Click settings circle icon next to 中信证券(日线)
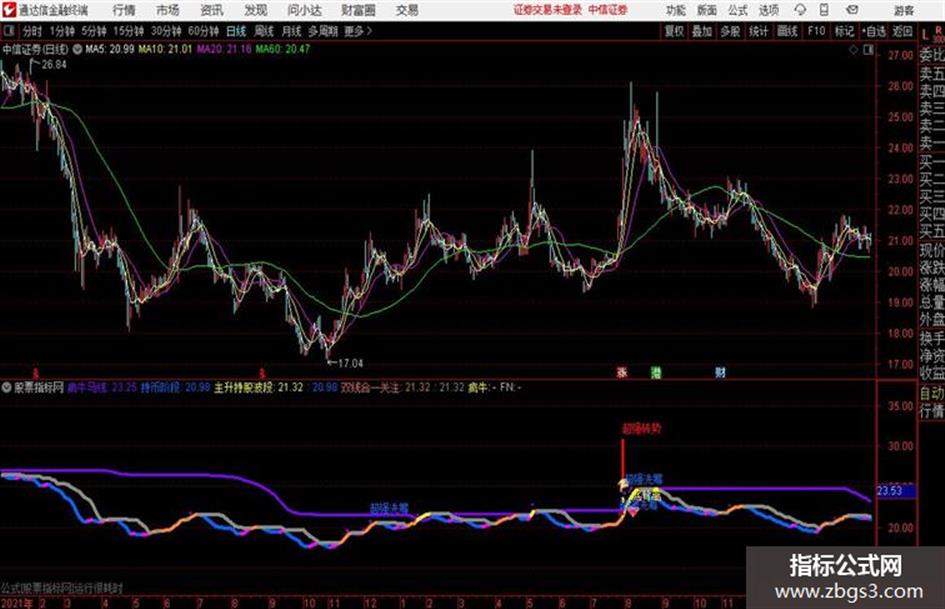 [x=78, y=49]
